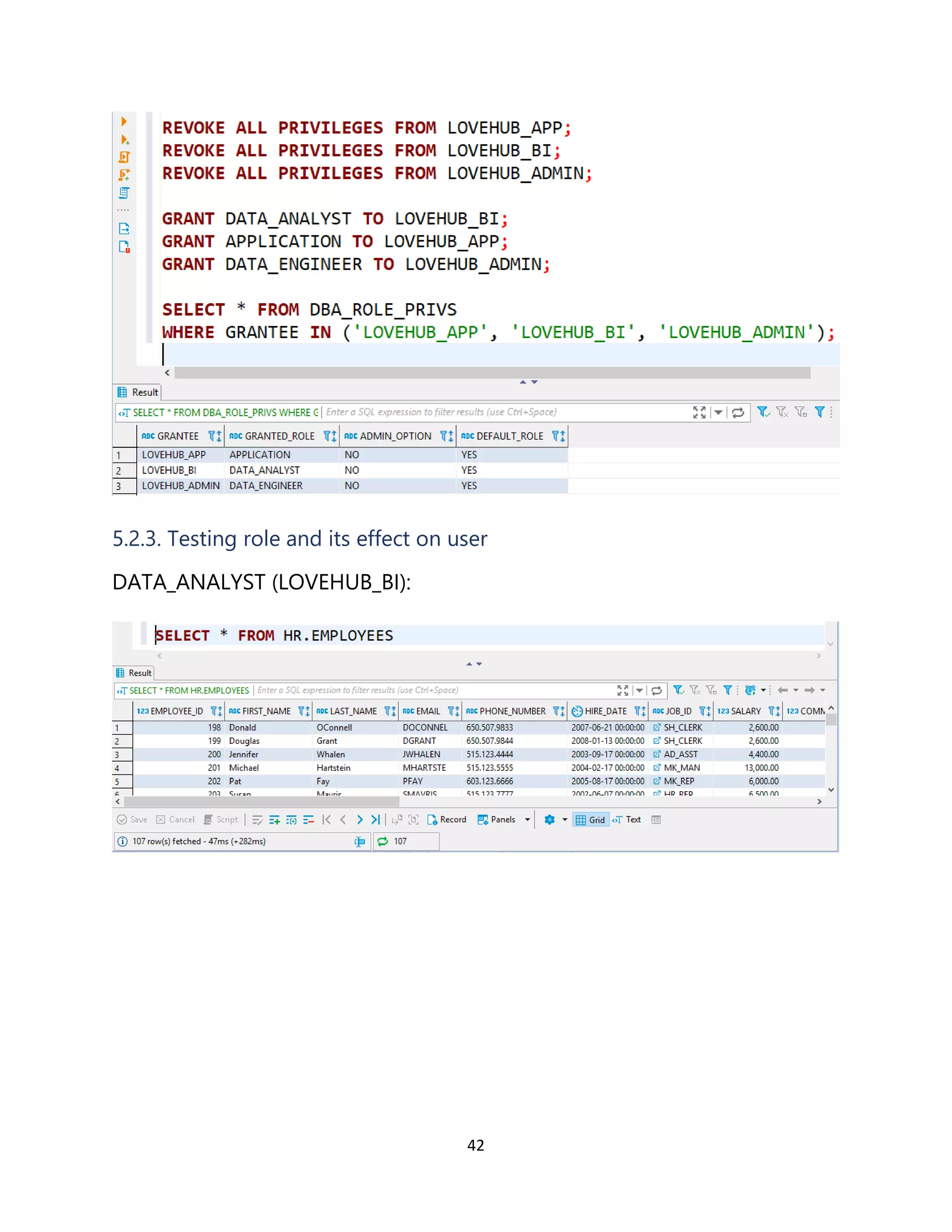Remove all filters in DBA_ROLE_PRIVS result

tap(782, 412)
